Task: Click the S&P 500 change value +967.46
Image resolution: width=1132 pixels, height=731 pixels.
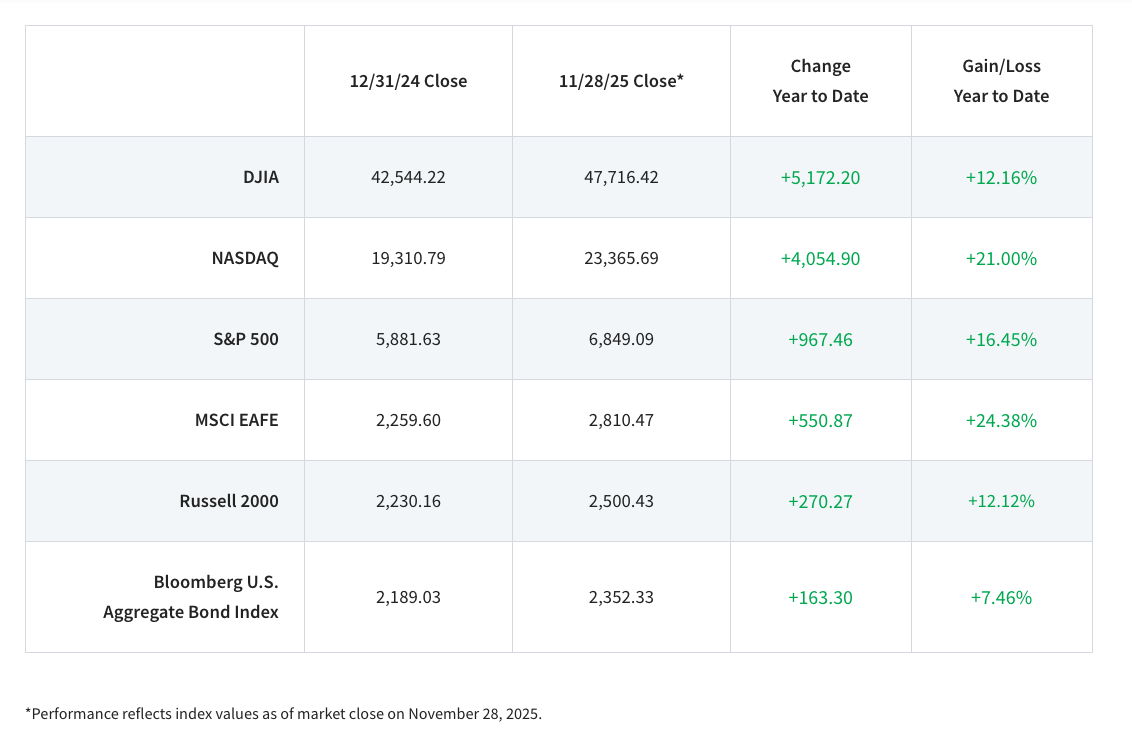Action: coord(820,339)
